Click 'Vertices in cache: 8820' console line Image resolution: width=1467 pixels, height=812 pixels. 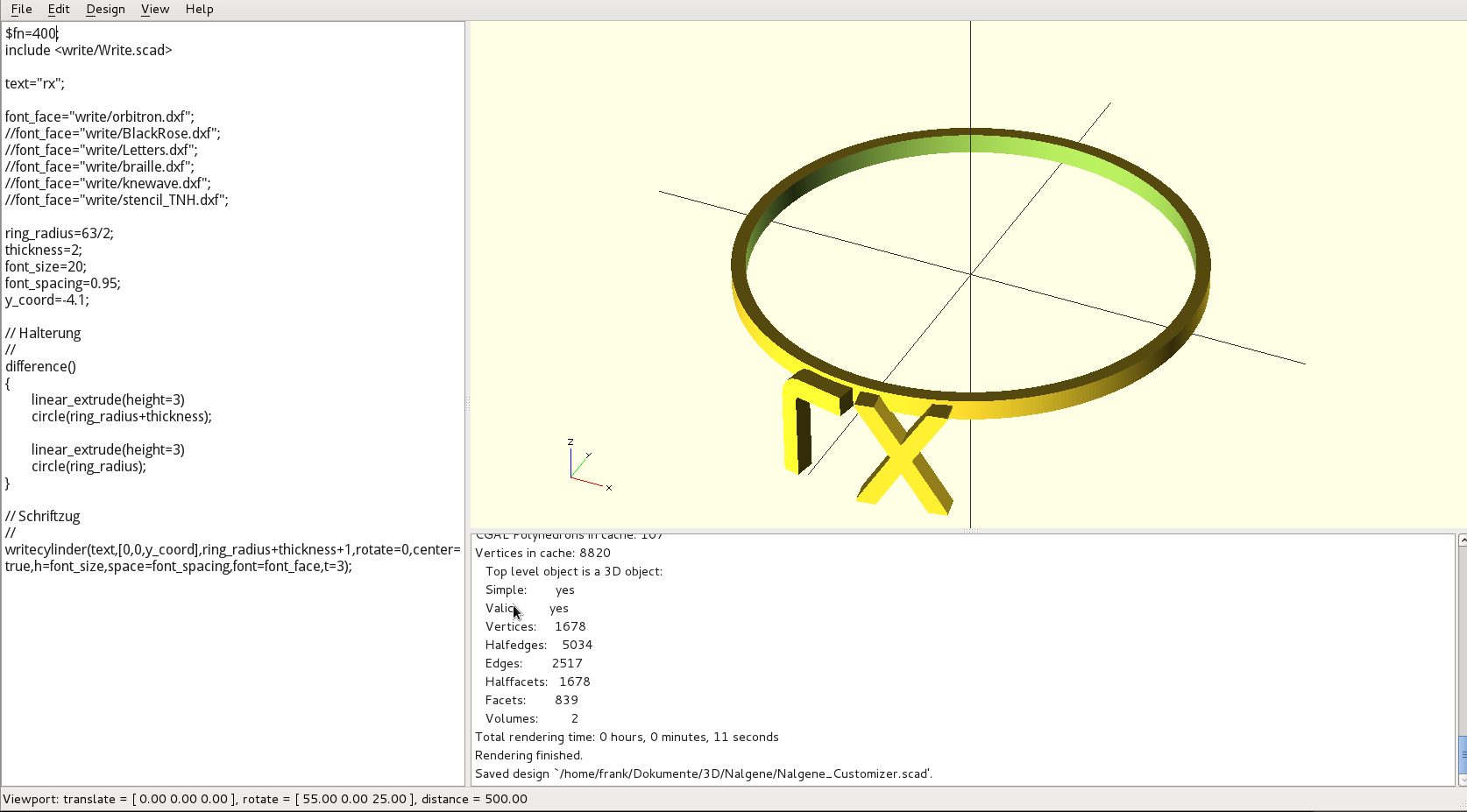542,553
